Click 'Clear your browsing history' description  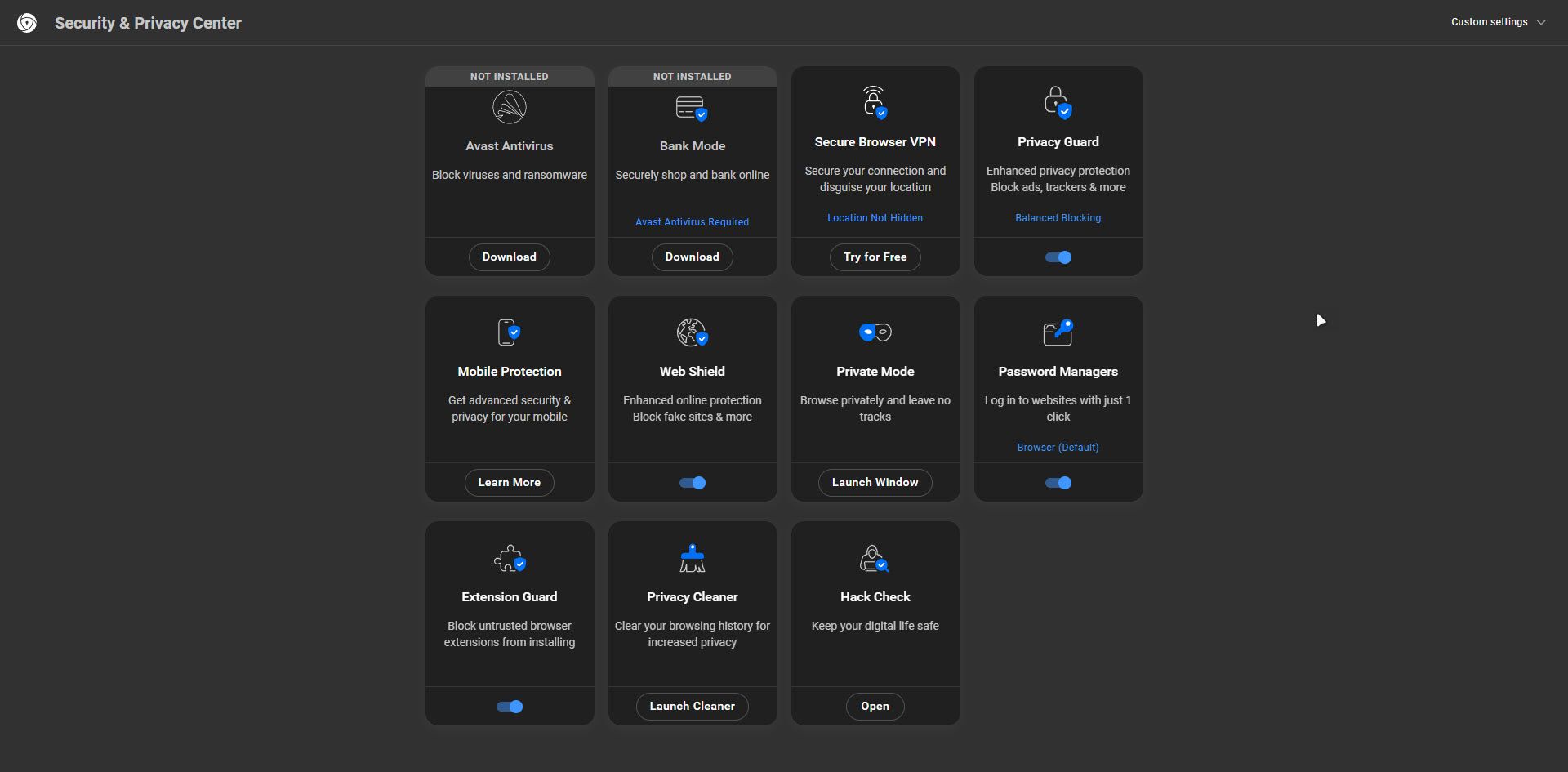[x=693, y=634]
